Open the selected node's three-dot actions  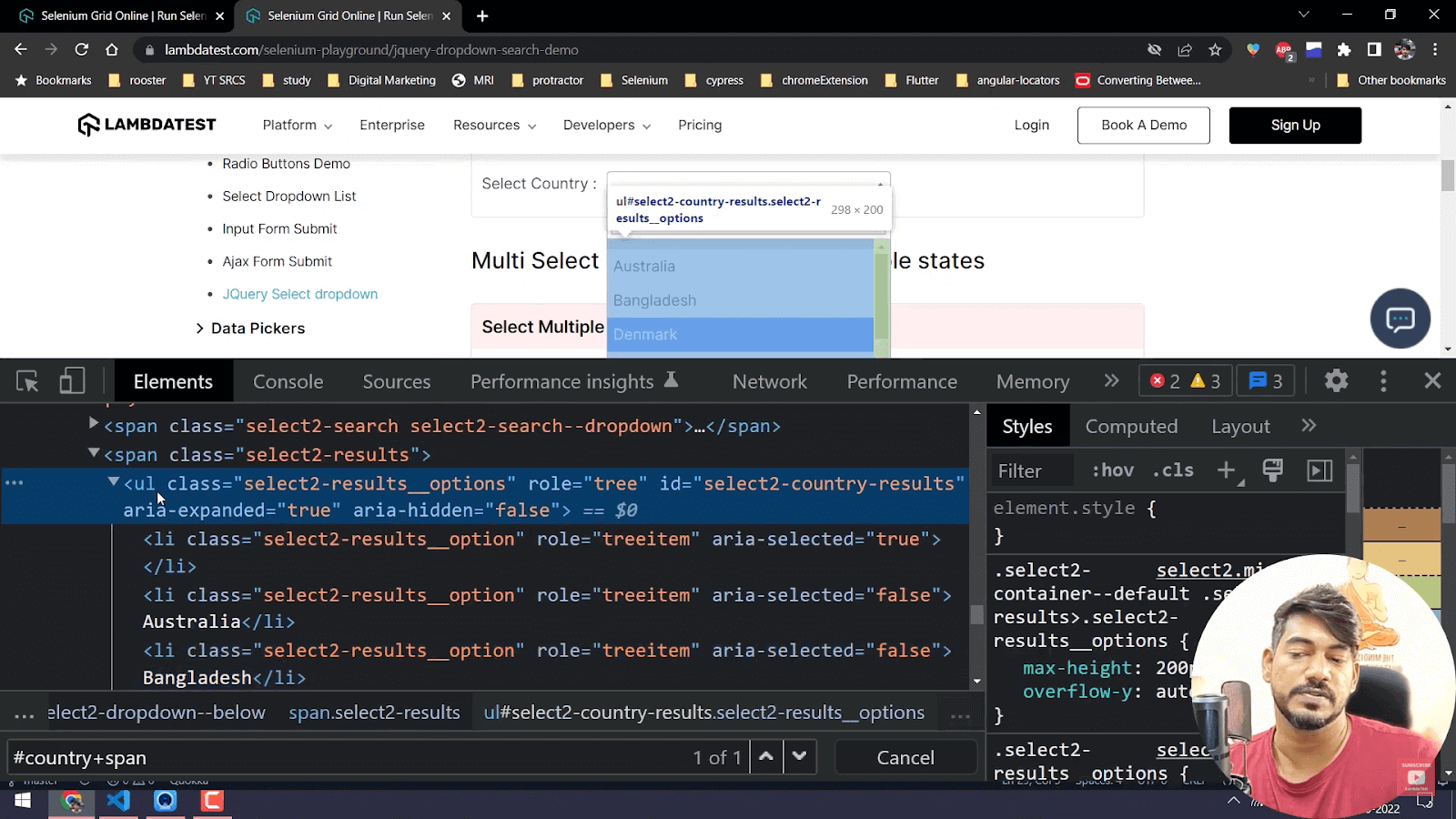coord(15,482)
